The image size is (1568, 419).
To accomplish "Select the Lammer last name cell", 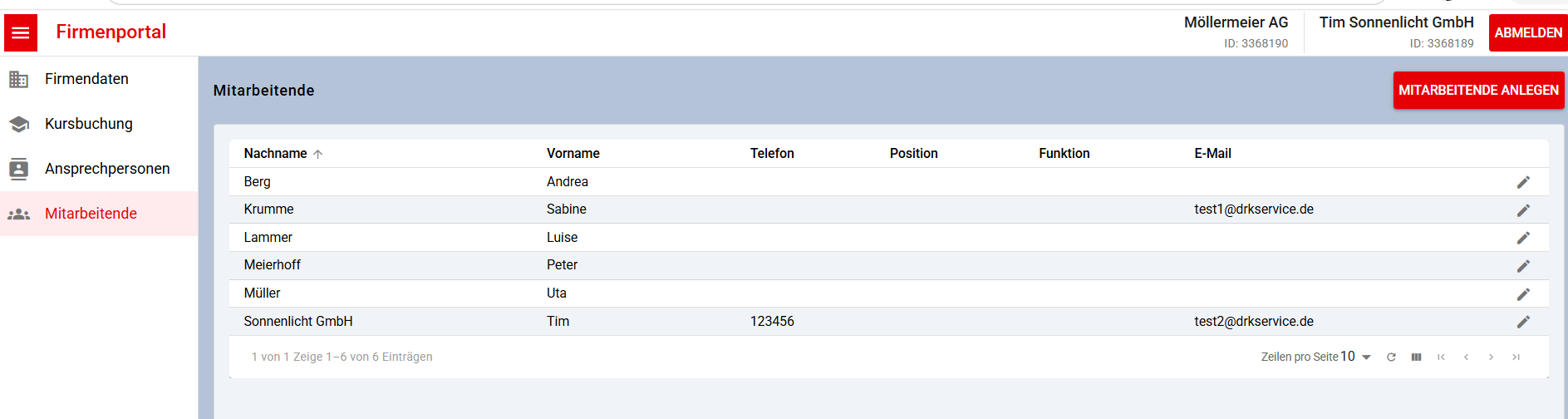I will 268,238.
